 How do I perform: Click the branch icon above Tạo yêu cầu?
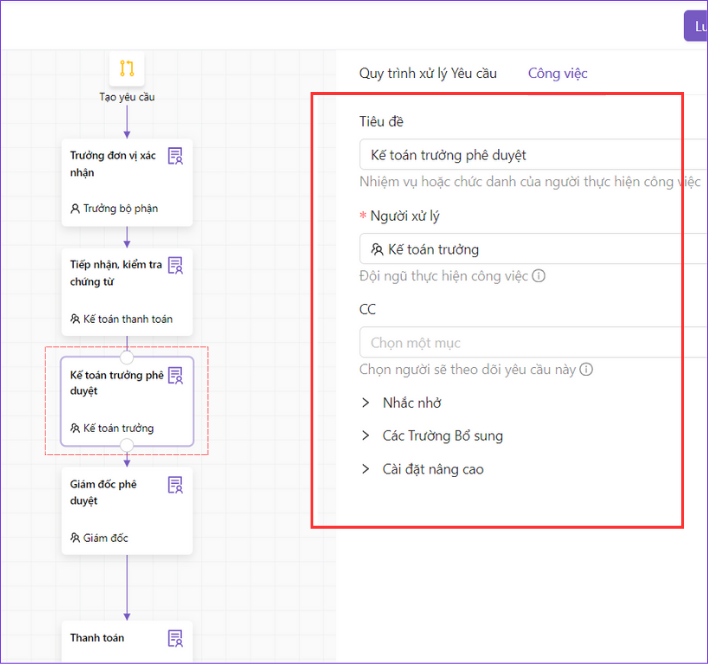click(127, 69)
